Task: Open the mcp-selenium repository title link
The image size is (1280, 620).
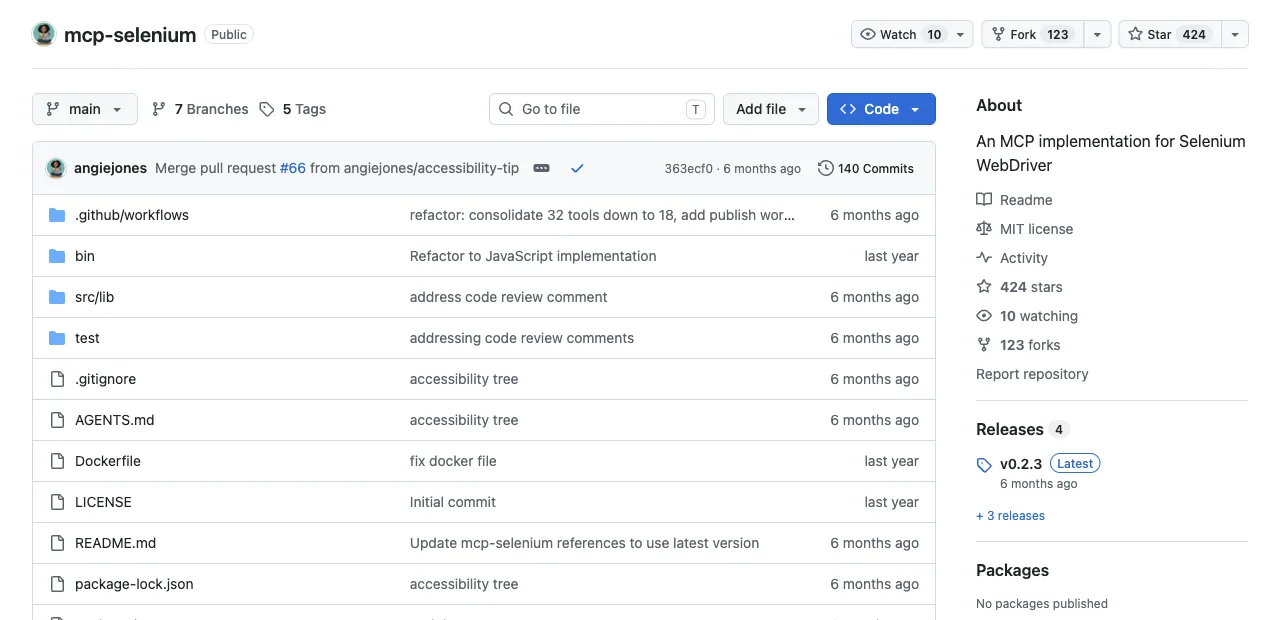Action: (x=130, y=35)
